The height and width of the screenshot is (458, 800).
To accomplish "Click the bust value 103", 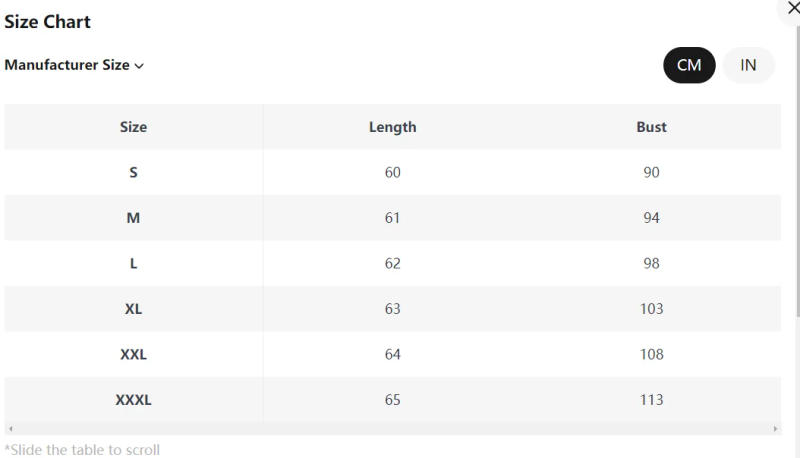I will click(x=651, y=309).
